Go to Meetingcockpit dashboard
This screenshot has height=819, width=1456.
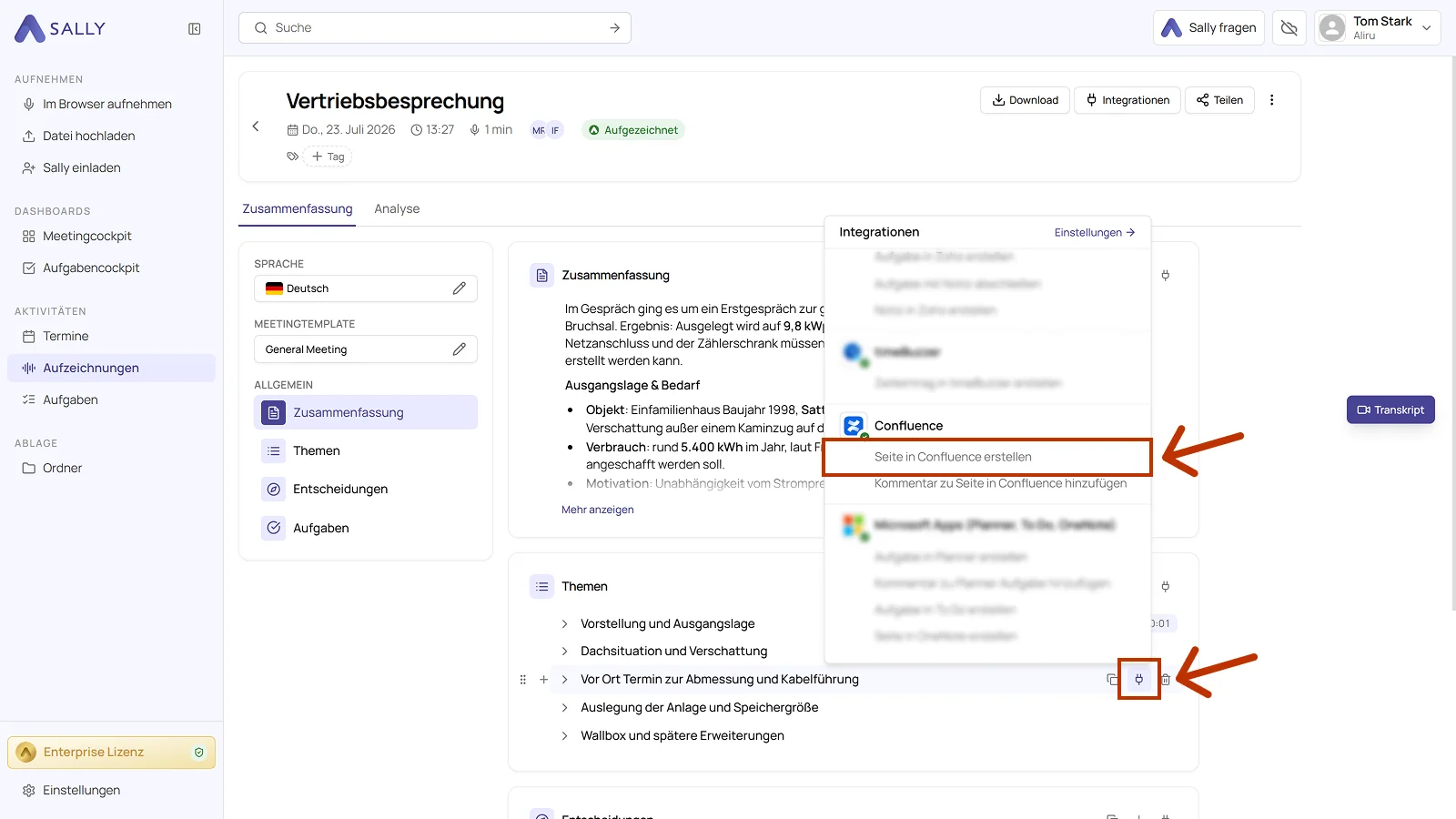tap(87, 236)
